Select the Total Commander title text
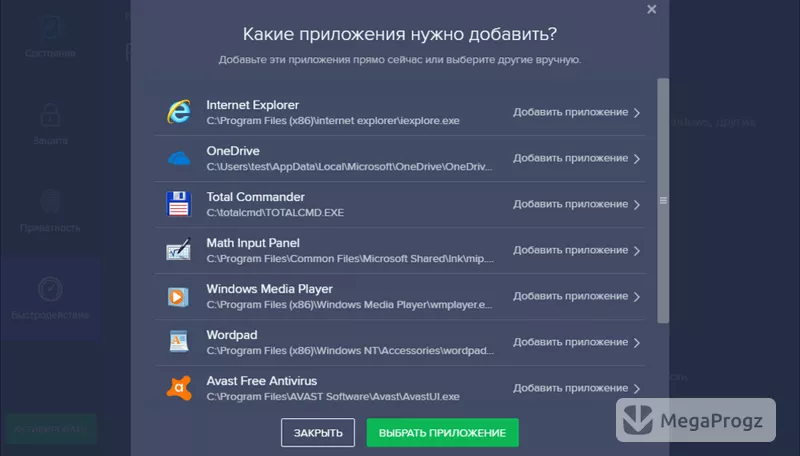800x456 pixels. pyautogui.click(x=256, y=197)
